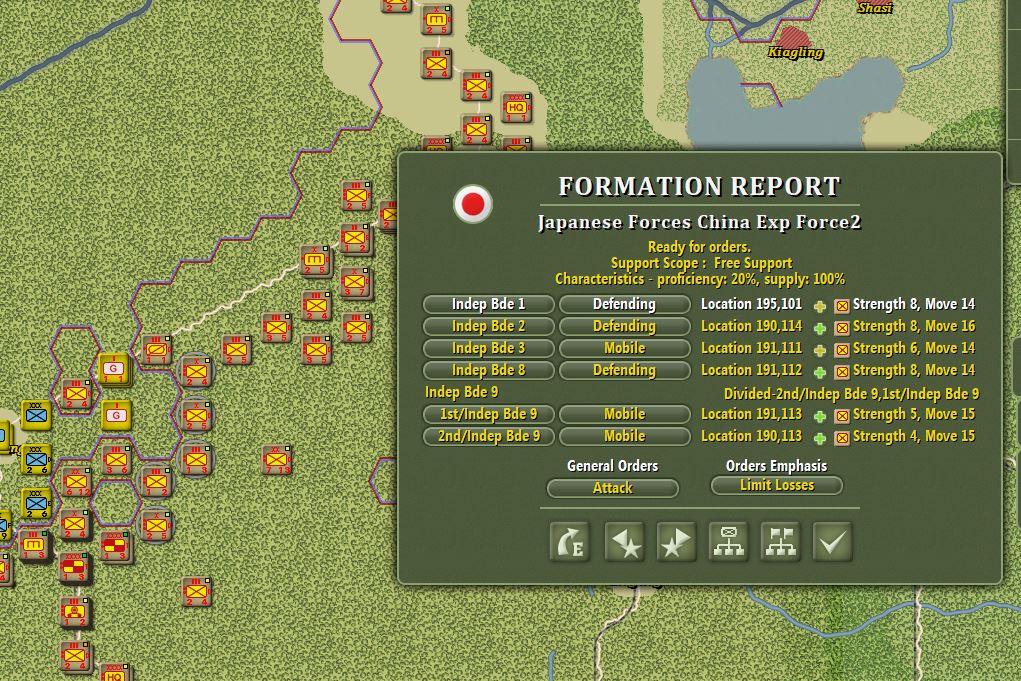This screenshot has width=1021, height=681.
Task: Change Indep Bde 2 Defending status
Action: tap(624, 326)
